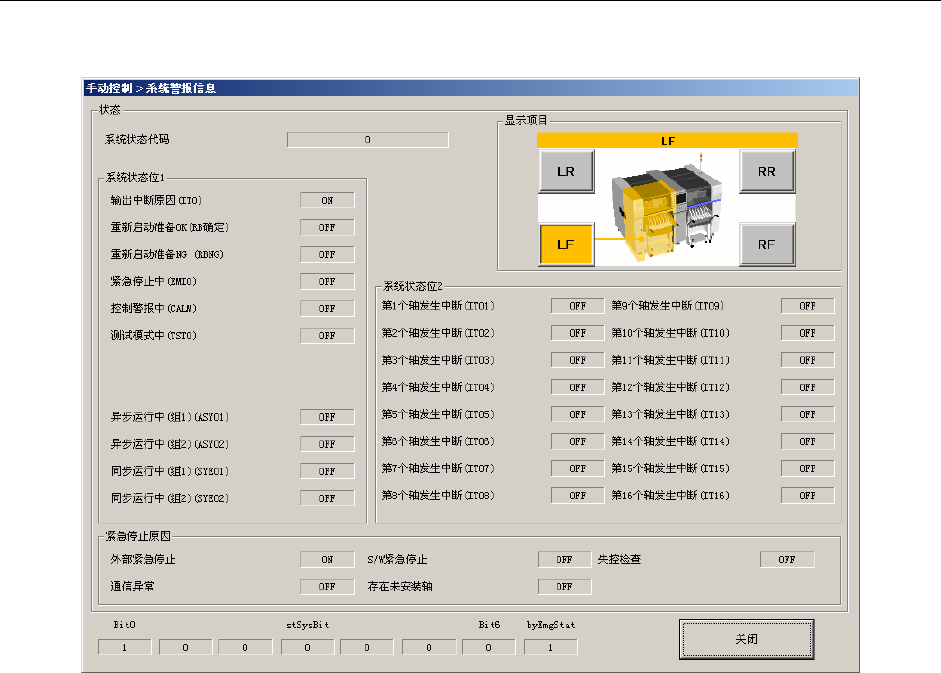The height and width of the screenshot is (673, 941).
Task: Toggle the 输出中断原因 (IT0) ON indicator
Action: [x=327, y=201]
